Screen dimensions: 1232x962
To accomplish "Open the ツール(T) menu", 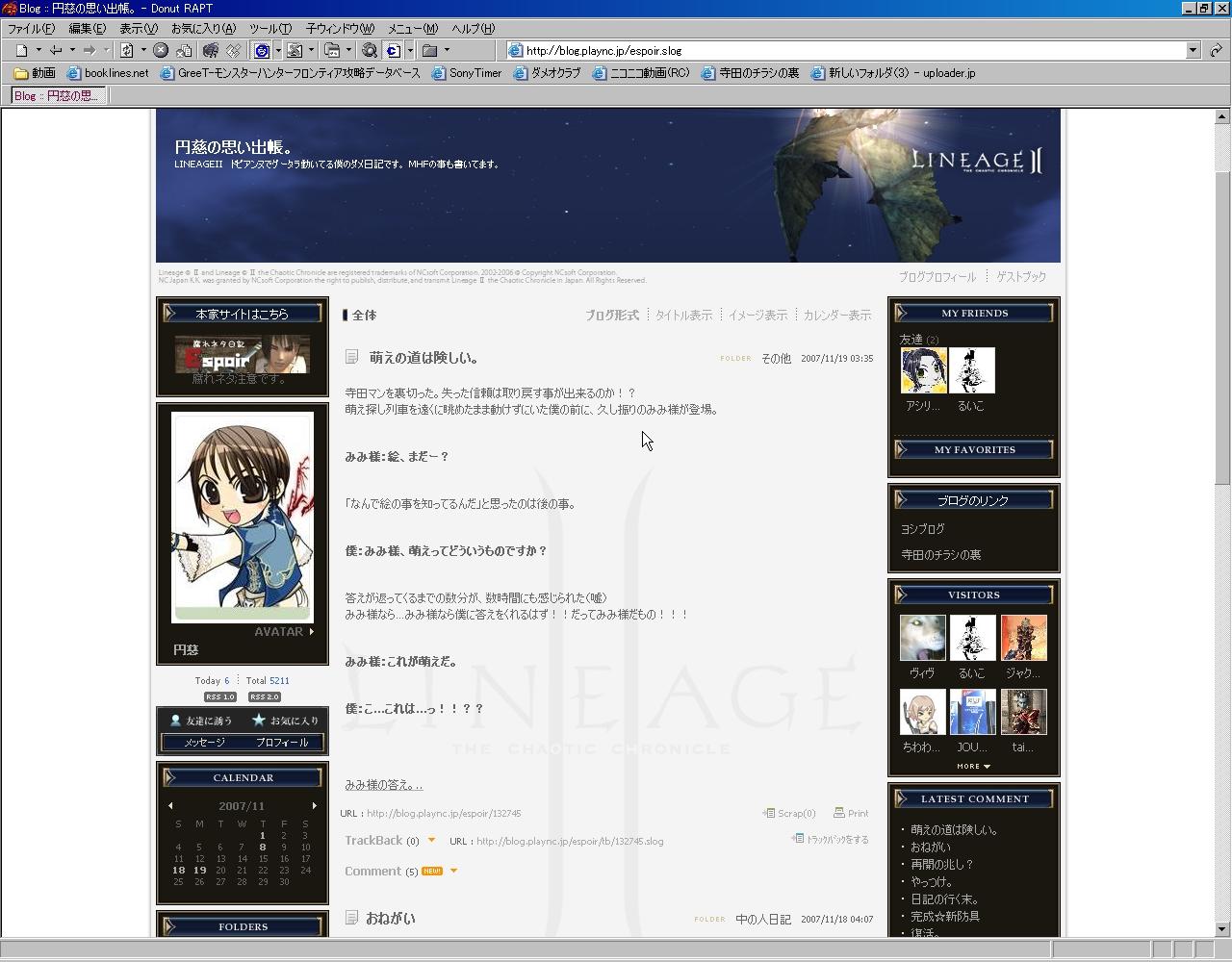I will pos(270,29).
